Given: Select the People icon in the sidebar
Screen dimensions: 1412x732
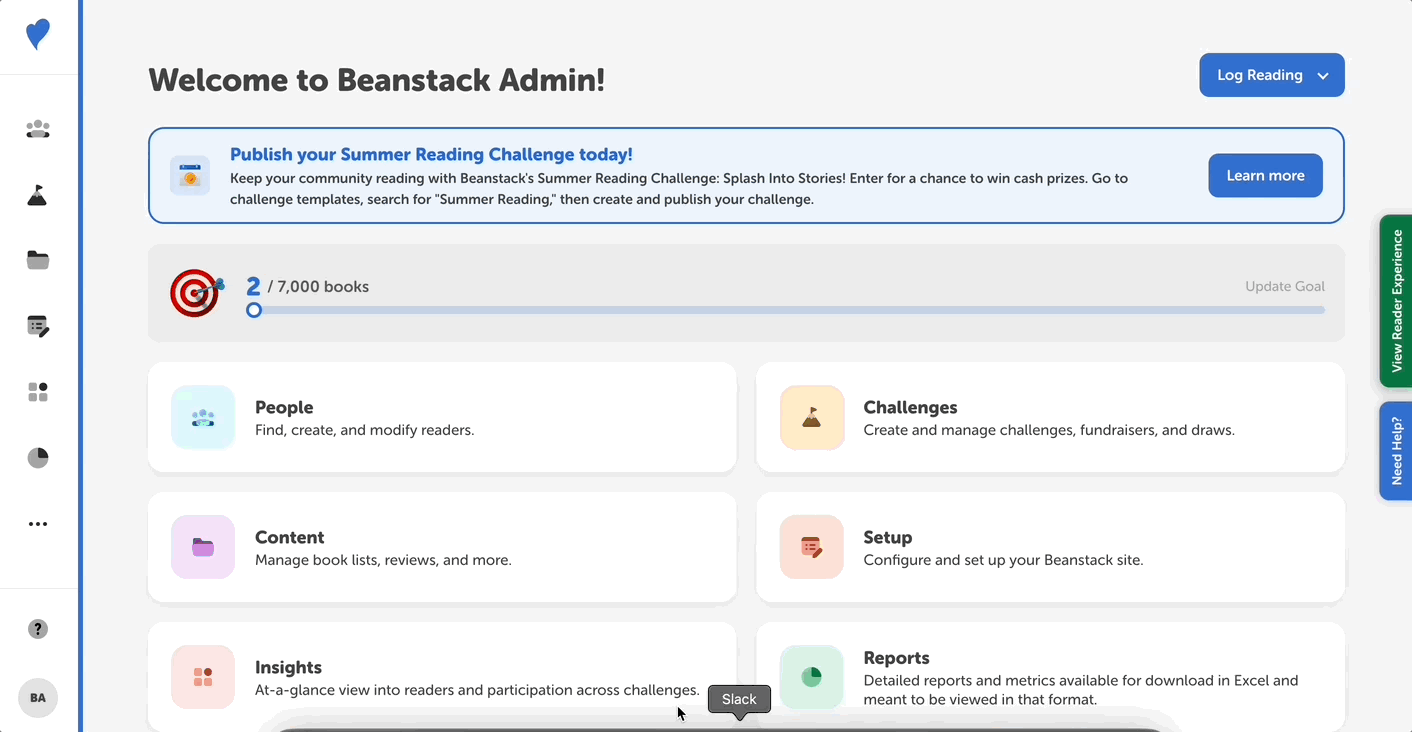Looking at the screenshot, I should point(37,129).
